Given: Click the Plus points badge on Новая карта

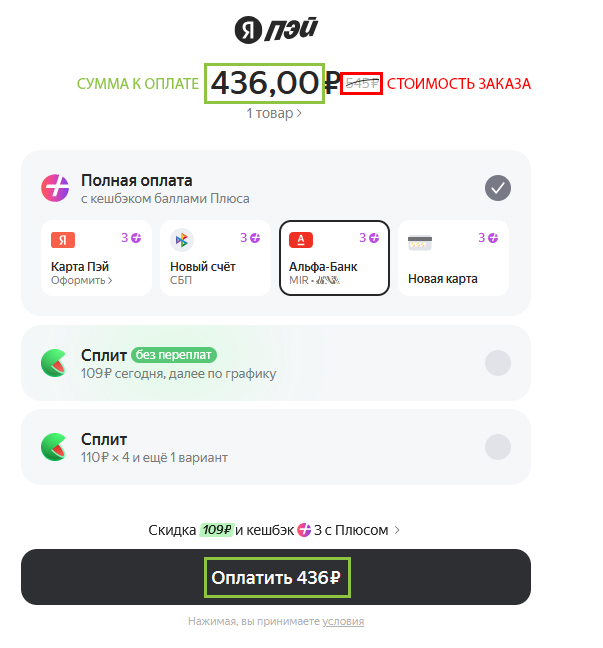Looking at the screenshot, I should (x=488, y=238).
